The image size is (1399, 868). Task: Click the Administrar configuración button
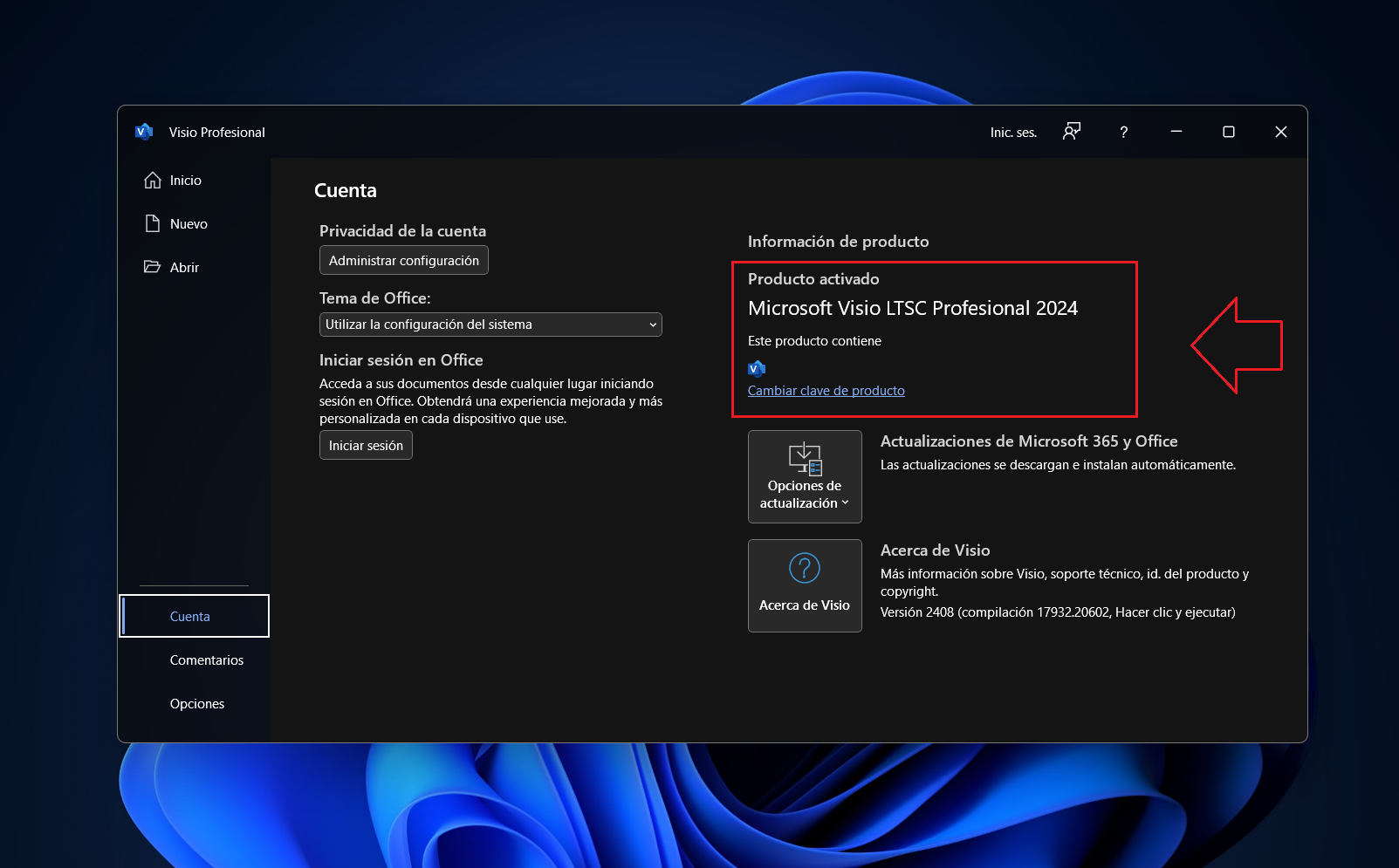[x=404, y=260]
